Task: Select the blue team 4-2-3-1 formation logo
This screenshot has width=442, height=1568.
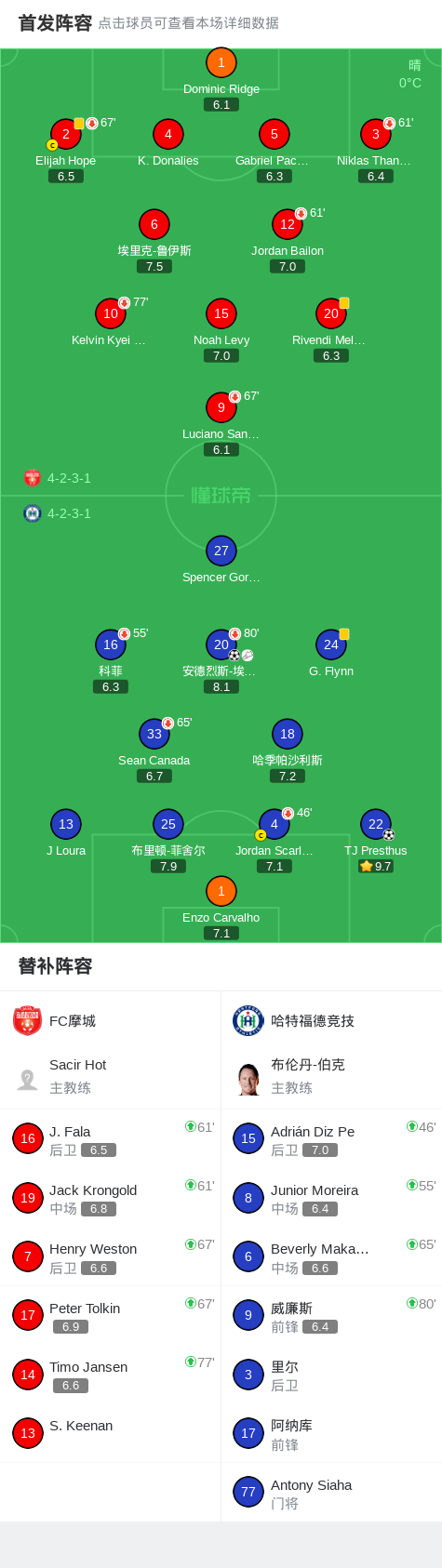Action: pyautogui.click(x=33, y=513)
